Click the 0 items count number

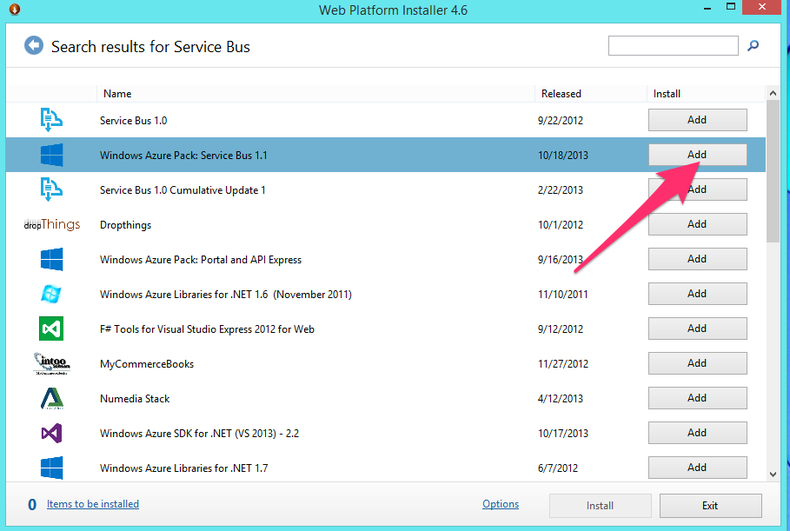[32, 504]
